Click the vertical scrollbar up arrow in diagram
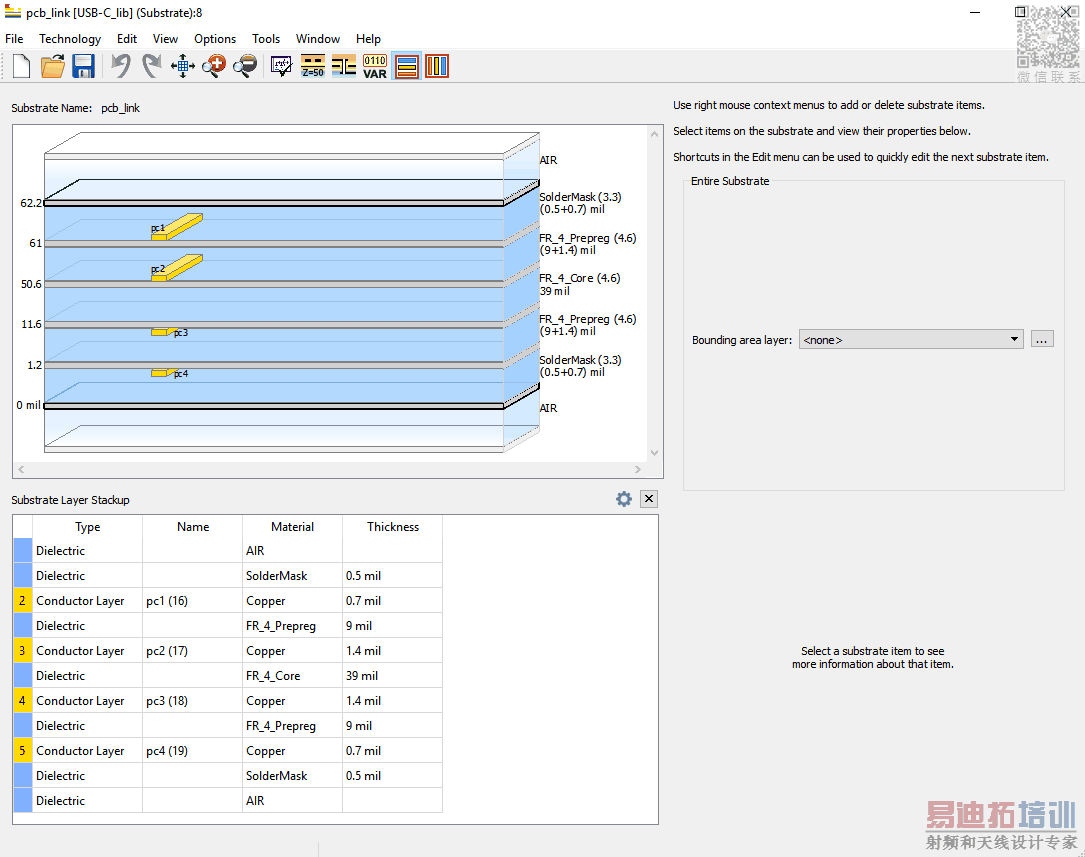The image size is (1085, 857). click(655, 134)
